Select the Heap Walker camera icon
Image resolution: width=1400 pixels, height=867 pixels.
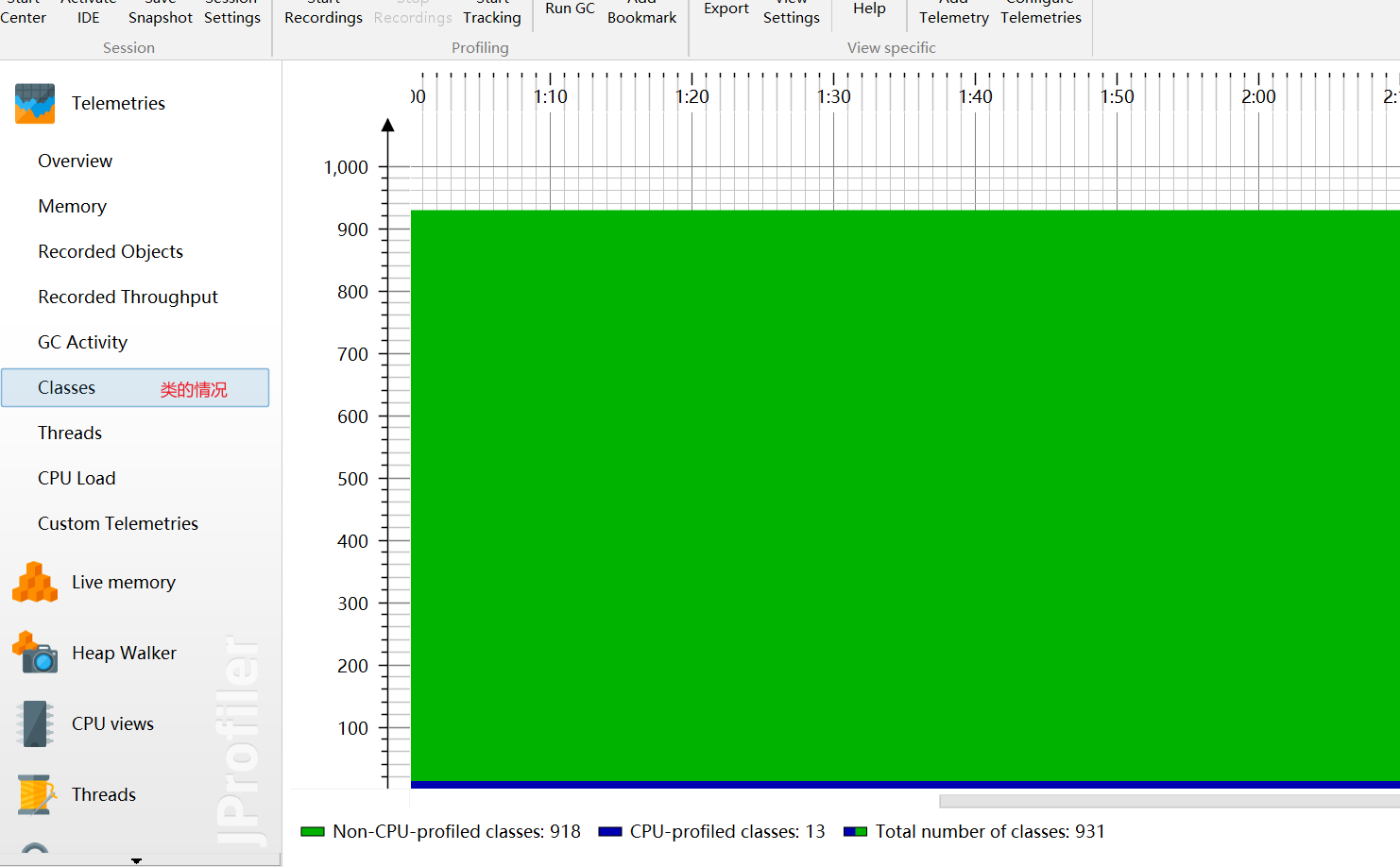click(35, 653)
